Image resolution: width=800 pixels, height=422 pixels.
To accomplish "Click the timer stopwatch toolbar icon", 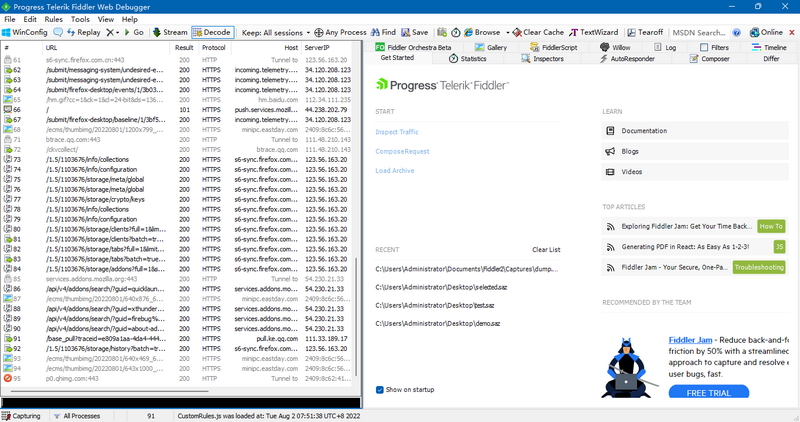I will pyautogui.click(x=456, y=32).
